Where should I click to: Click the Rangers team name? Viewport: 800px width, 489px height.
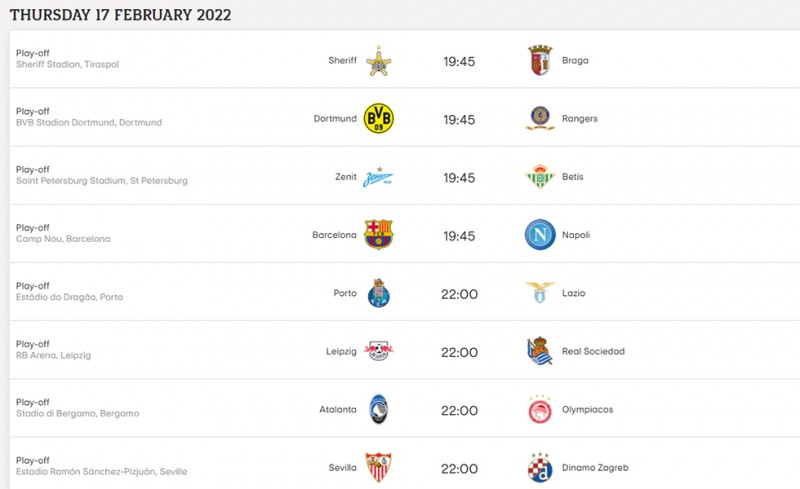pos(580,118)
